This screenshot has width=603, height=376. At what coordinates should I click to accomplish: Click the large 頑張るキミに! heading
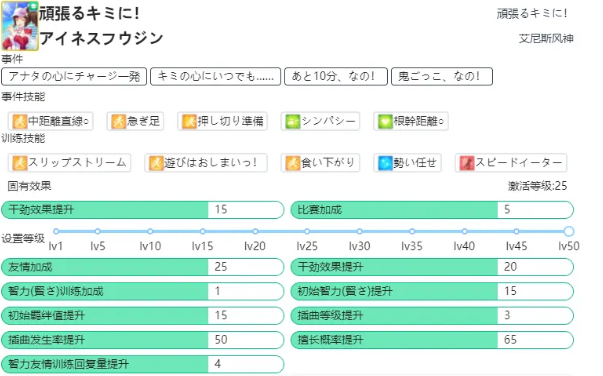89,13
